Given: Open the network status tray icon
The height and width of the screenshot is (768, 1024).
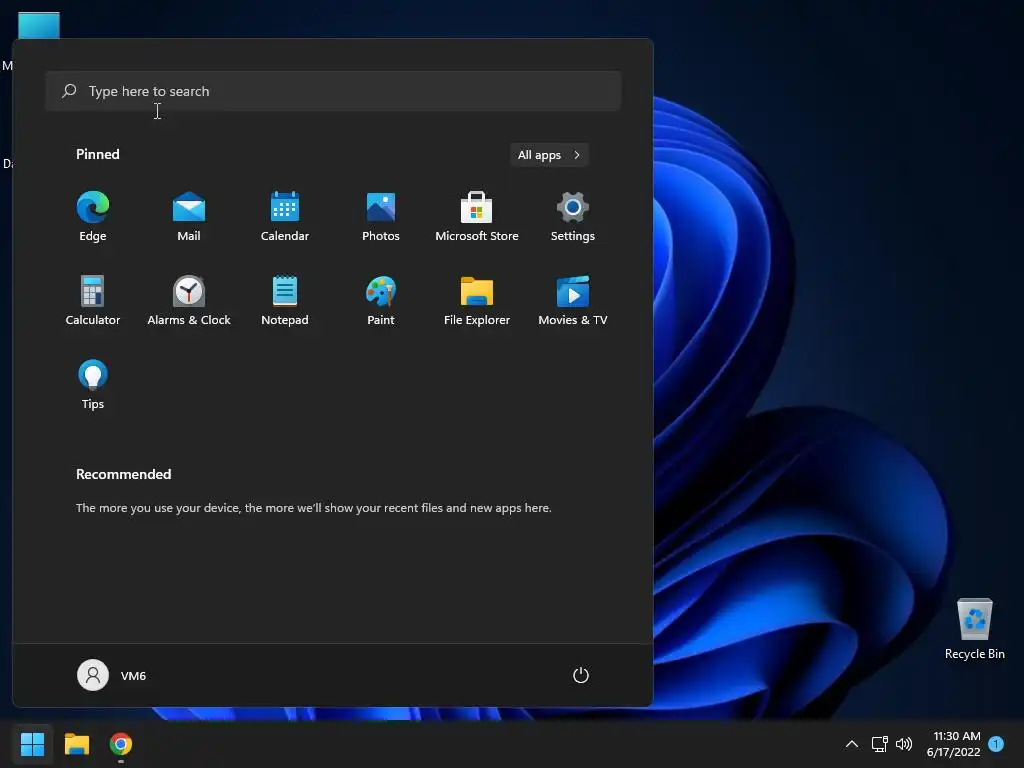Looking at the screenshot, I should [x=879, y=744].
